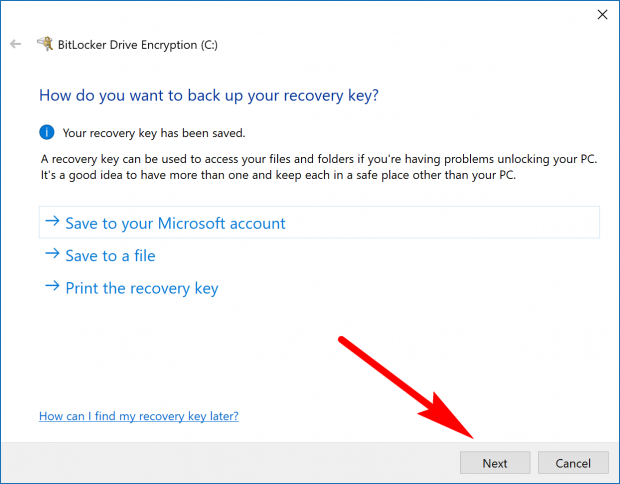Click the BitLocker key icon in the title
The height and width of the screenshot is (484, 620).
click(44, 43)
